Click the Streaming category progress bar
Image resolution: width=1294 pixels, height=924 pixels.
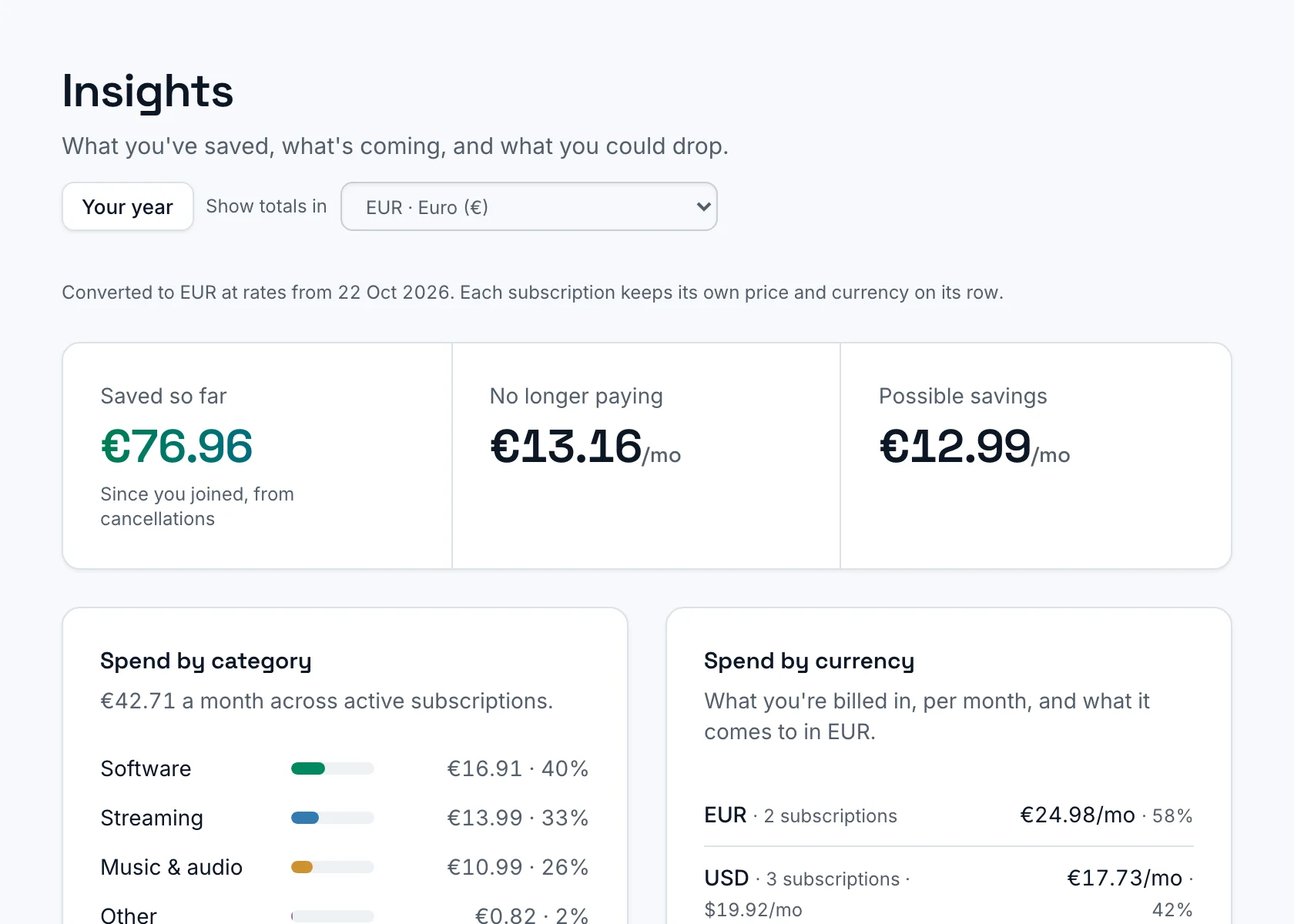point(333,818)
